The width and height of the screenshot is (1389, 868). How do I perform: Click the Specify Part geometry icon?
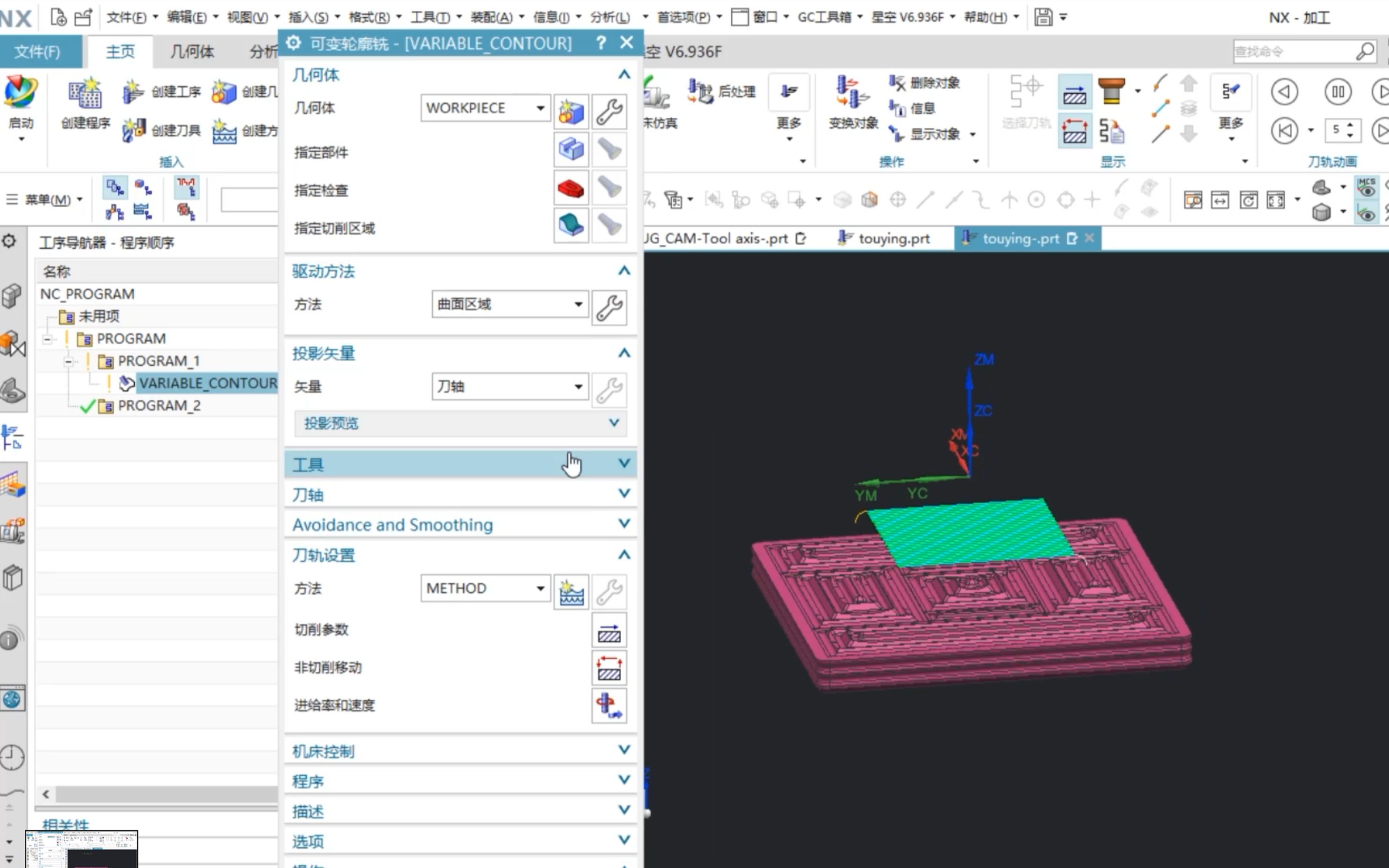(571, 150)
